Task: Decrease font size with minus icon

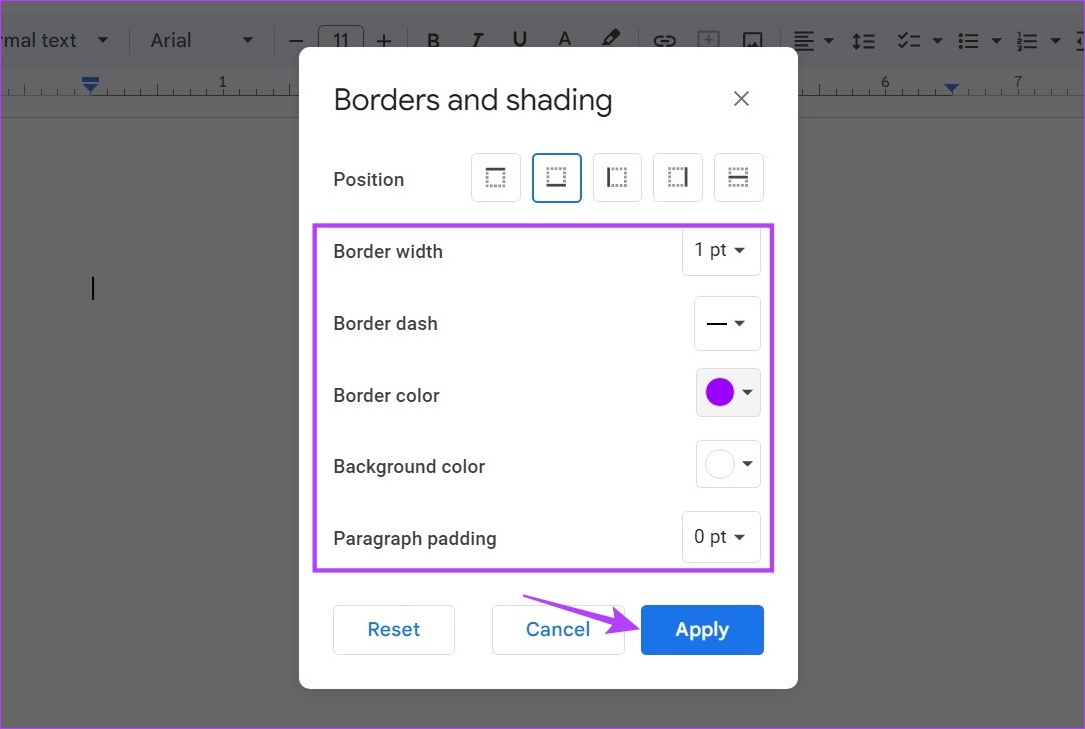Action: pos(296,41)
